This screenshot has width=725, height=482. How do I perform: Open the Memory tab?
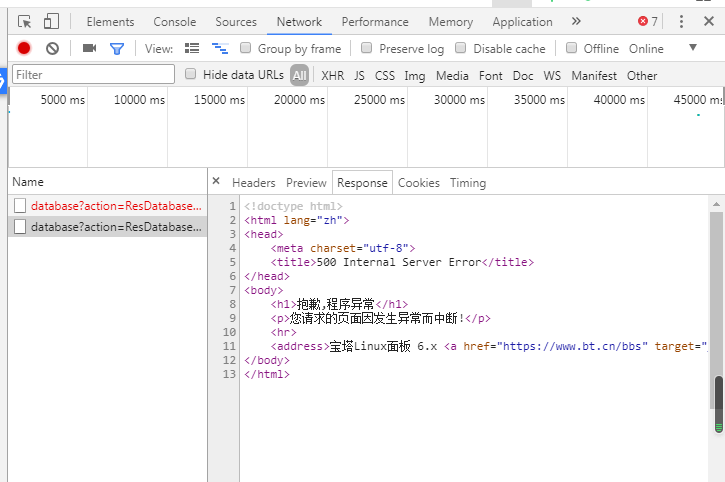coord(451,22)
